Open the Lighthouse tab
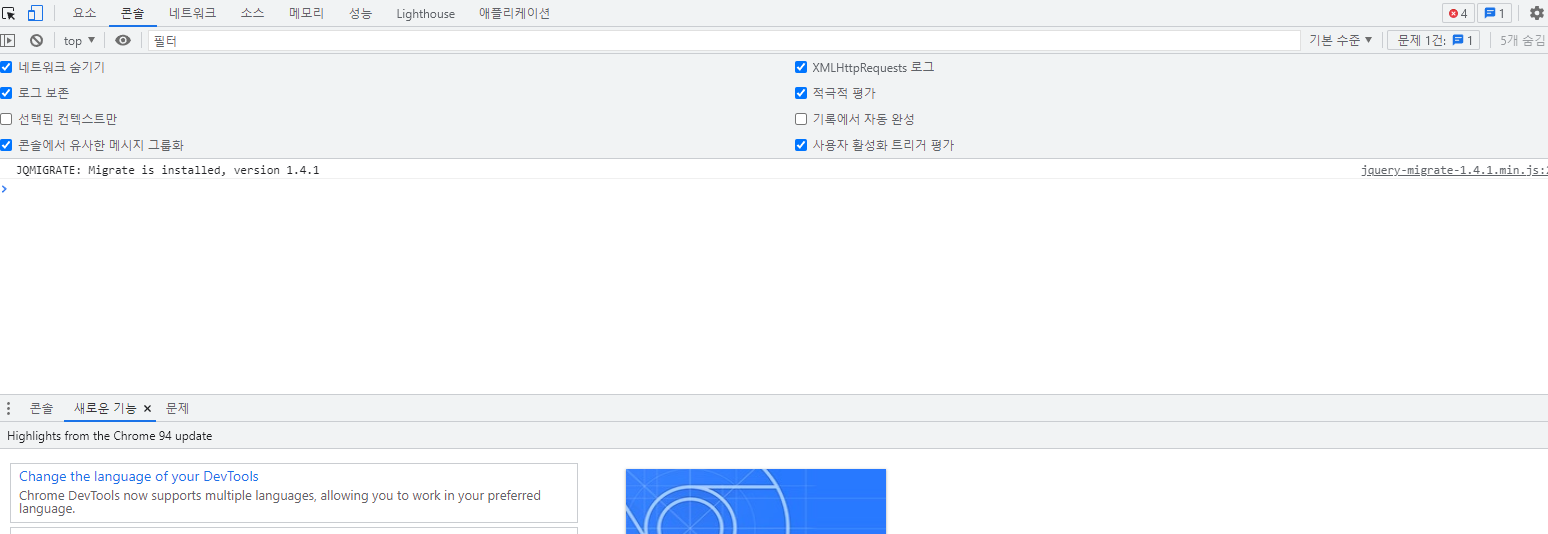 coord(425,13)
